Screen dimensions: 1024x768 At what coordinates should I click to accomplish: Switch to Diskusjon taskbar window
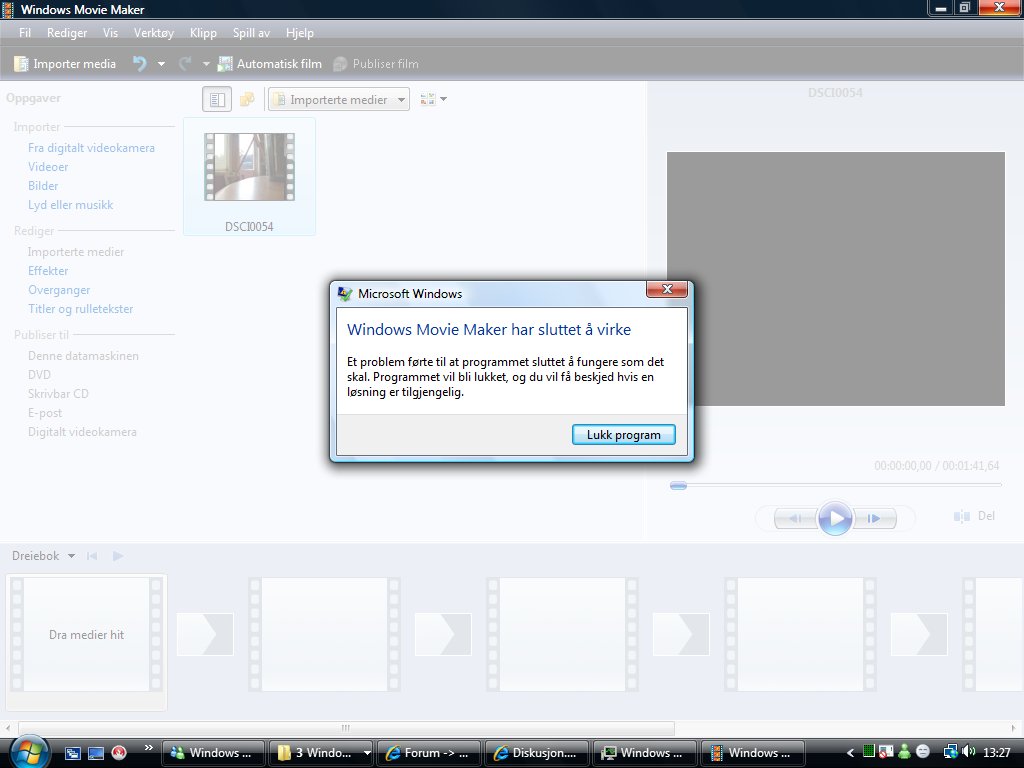click(537, 753)
